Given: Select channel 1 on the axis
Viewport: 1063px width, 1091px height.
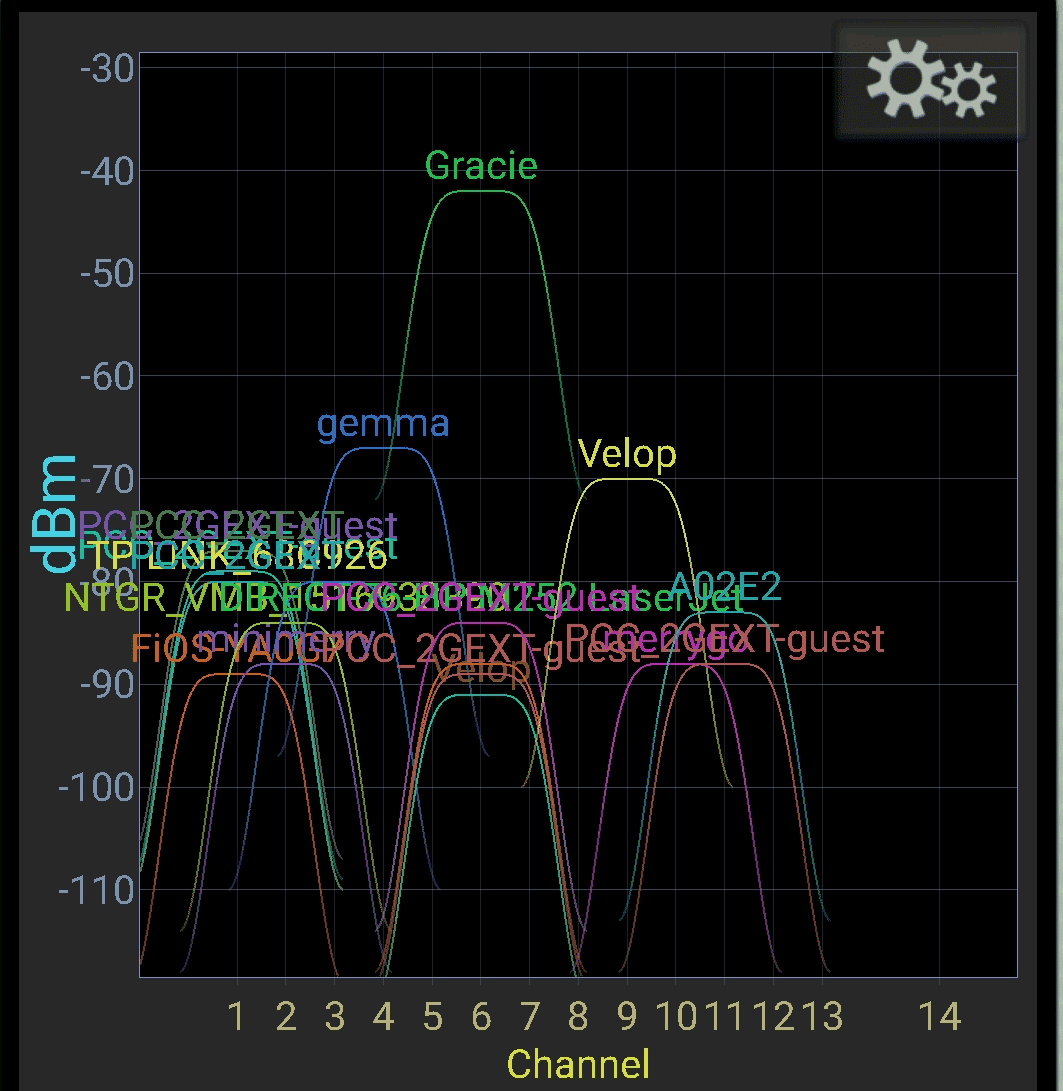Looking at the screenshot, I should (x=237, y=1017).
